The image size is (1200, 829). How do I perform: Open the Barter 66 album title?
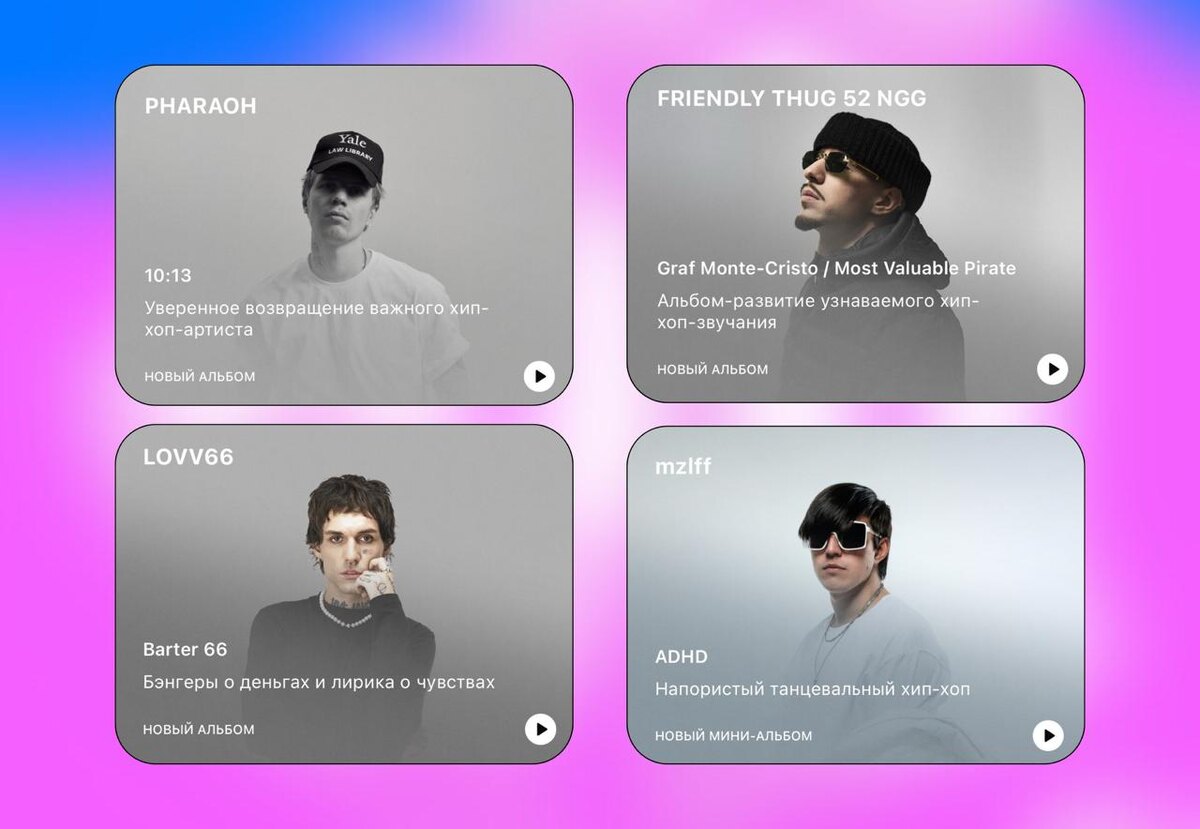tap(186, 649)
